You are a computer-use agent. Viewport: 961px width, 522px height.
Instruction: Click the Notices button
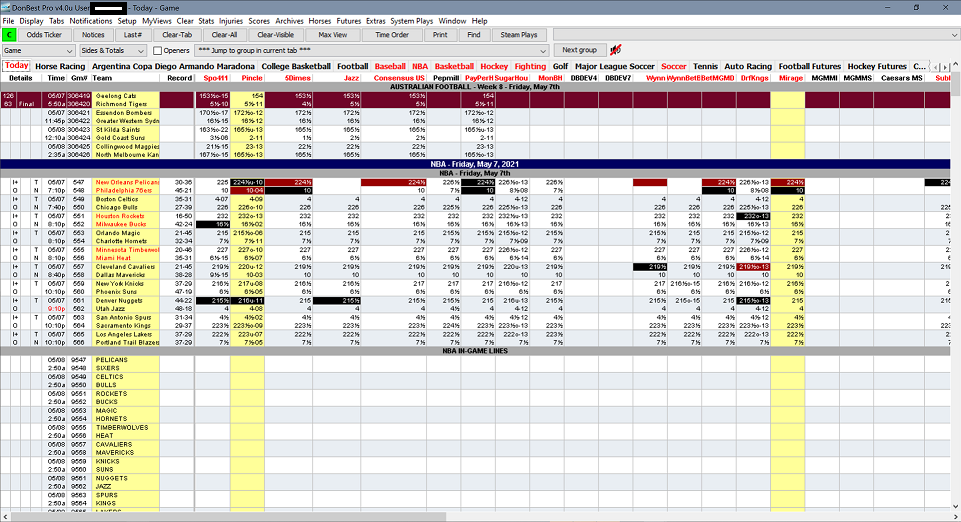tap(93, 35)
